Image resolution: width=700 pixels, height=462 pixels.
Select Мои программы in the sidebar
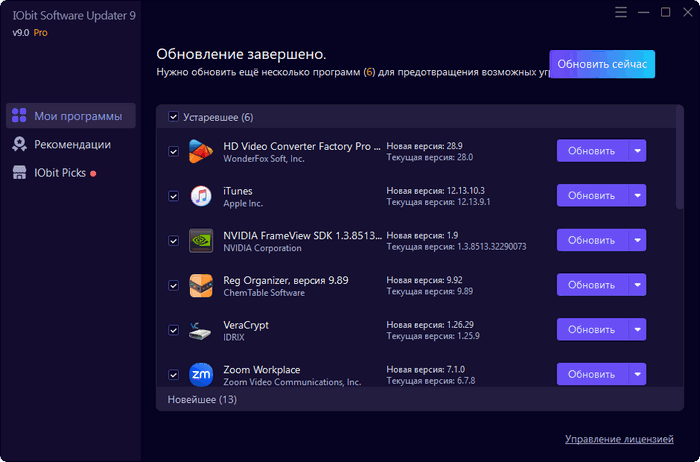point(71,116)
